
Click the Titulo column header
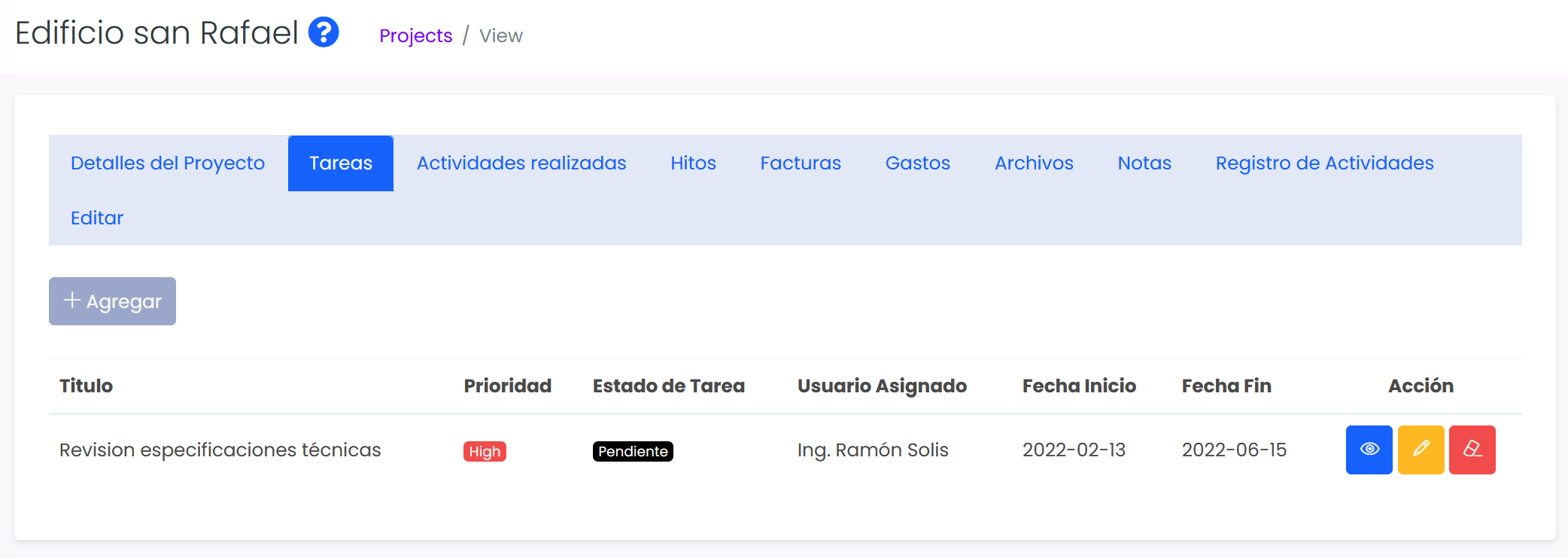coord(87,386)
